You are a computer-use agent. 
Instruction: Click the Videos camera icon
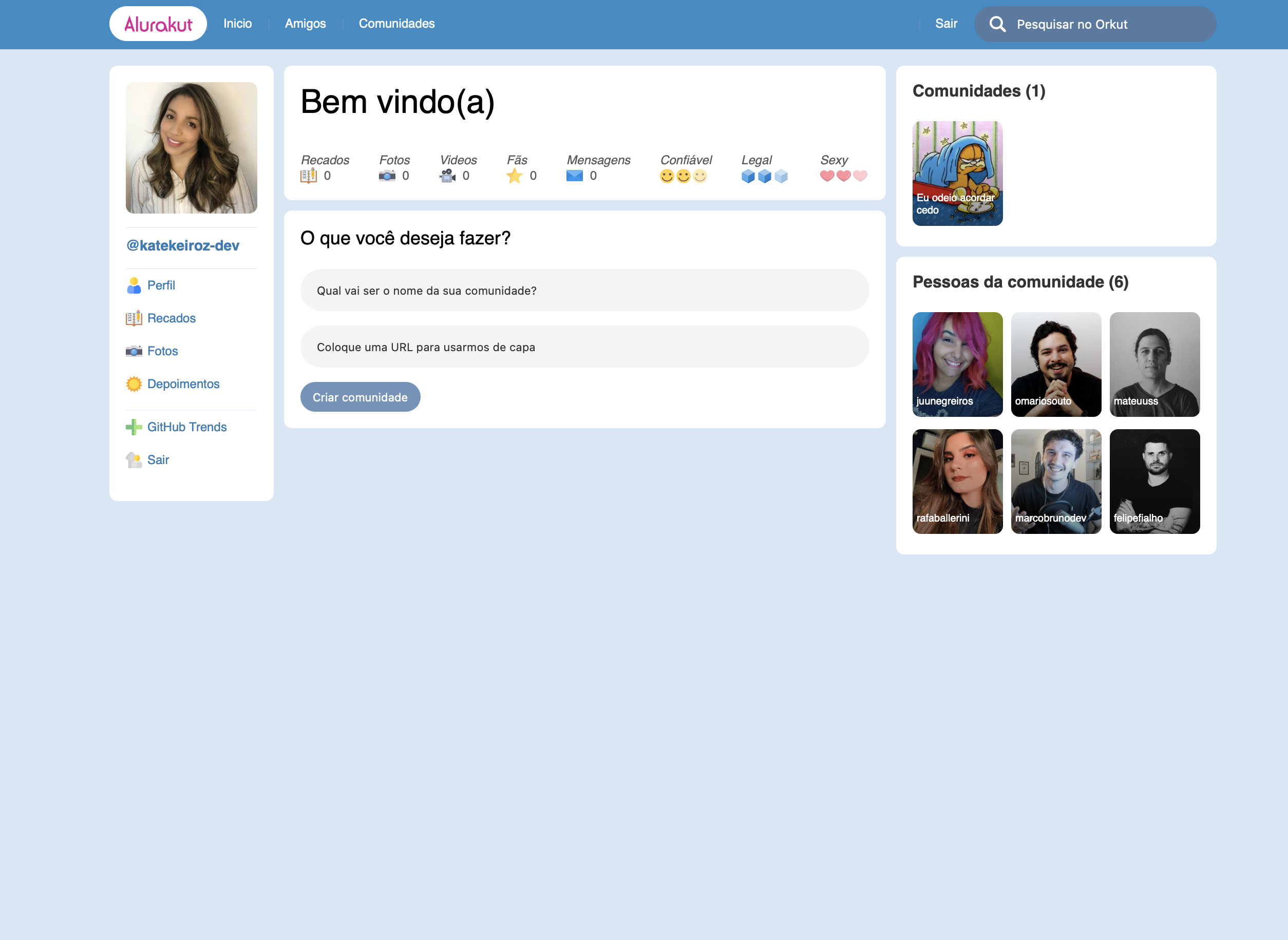[447, 176]
